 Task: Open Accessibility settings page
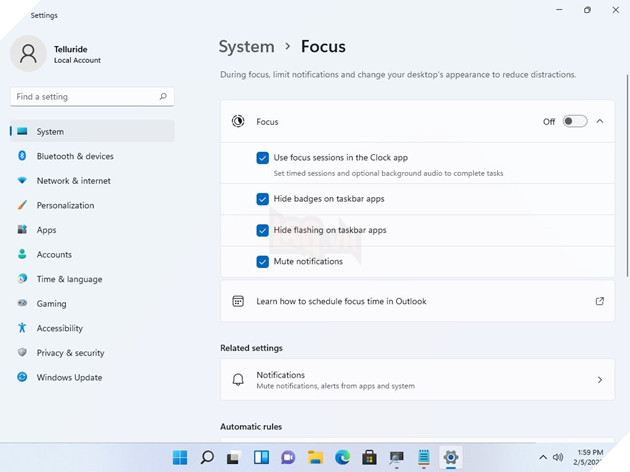(x=92, y=328)
